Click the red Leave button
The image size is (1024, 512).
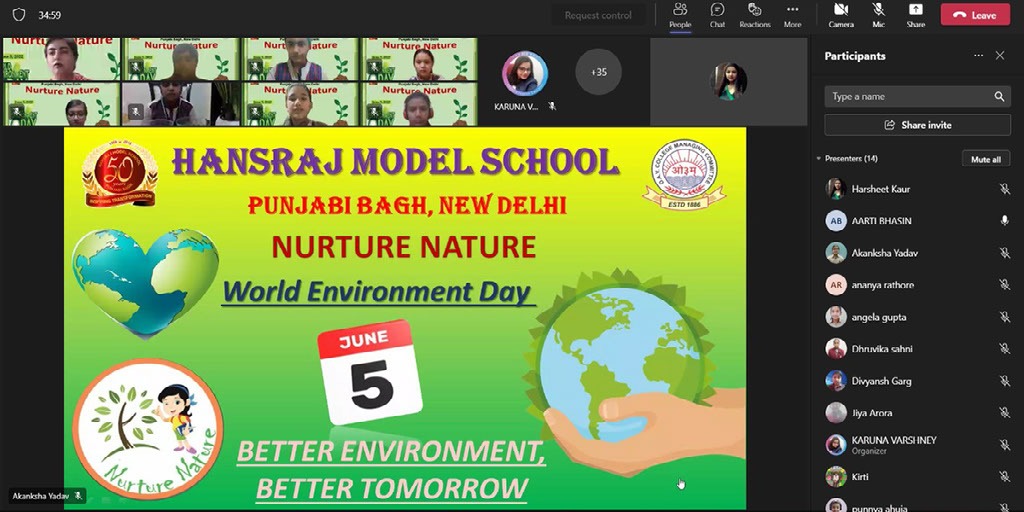(x=974, y=15)
